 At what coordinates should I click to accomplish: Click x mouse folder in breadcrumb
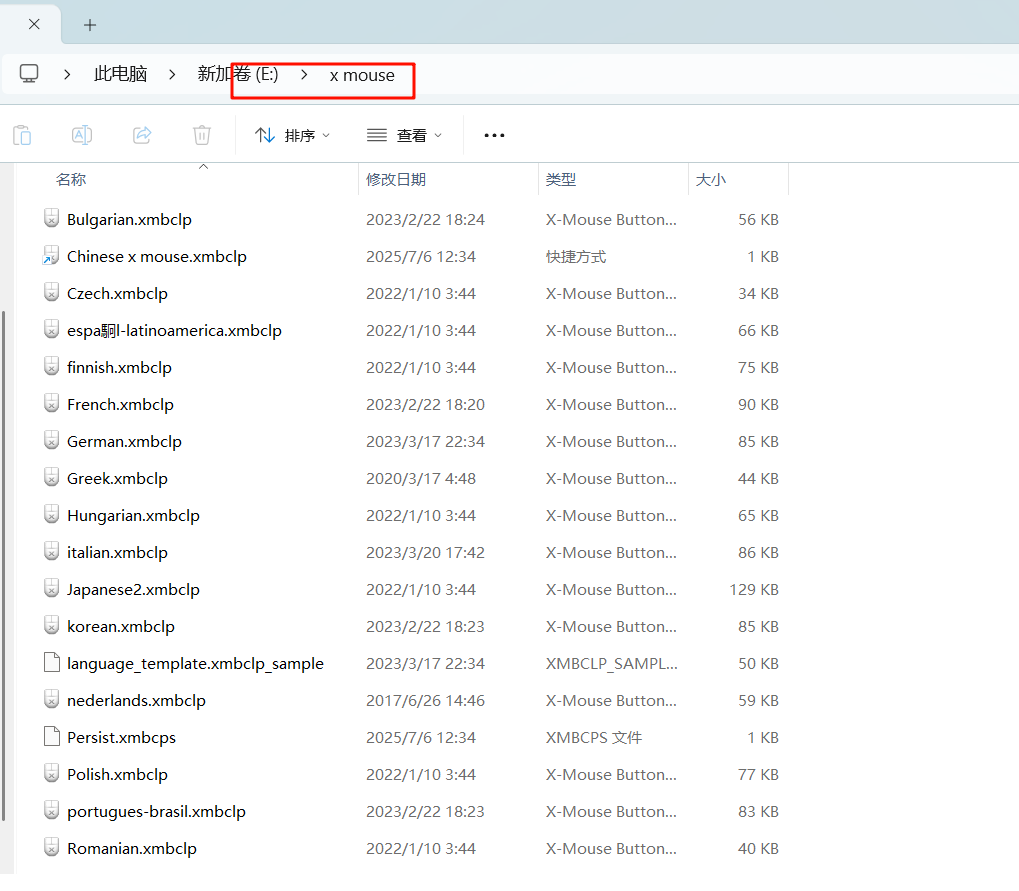pyautogui.click(x=362, y=75)
